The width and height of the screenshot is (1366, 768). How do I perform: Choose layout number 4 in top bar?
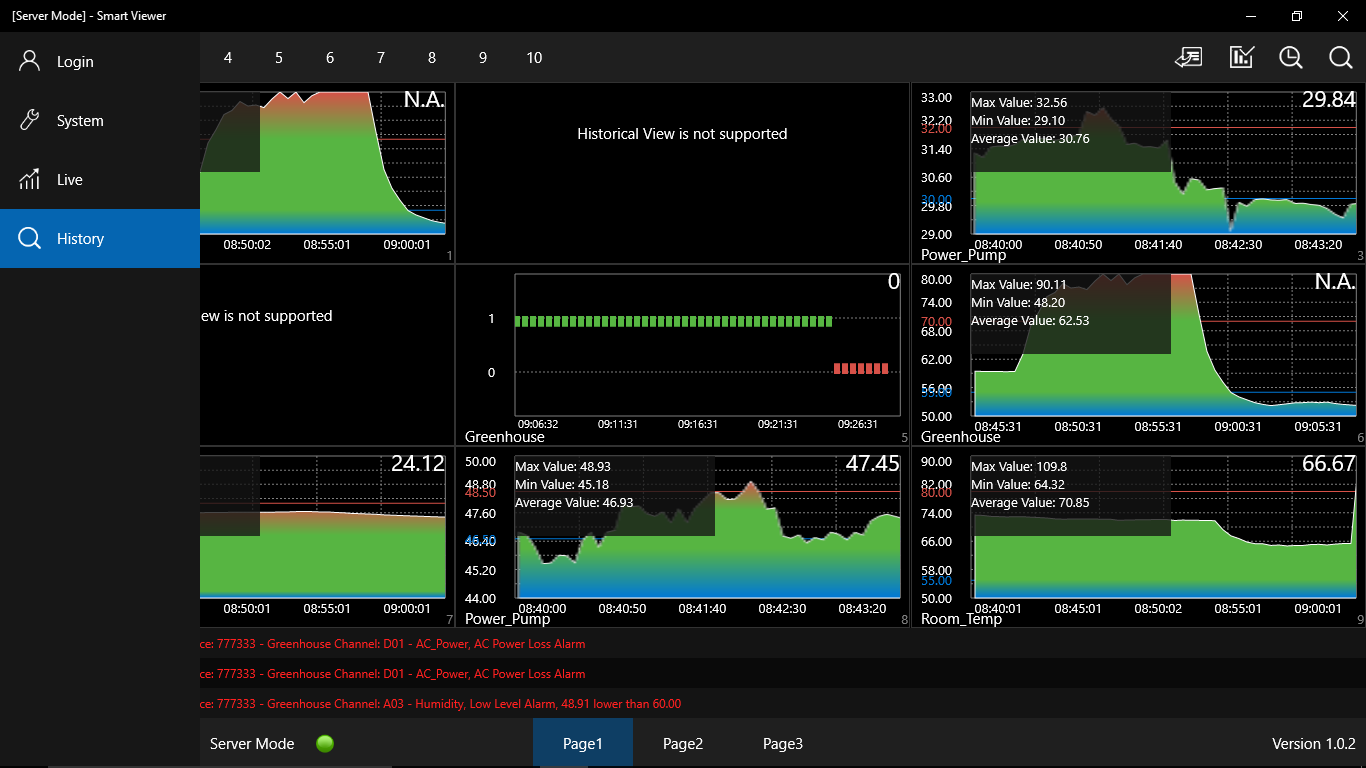(x=228, y=58)
